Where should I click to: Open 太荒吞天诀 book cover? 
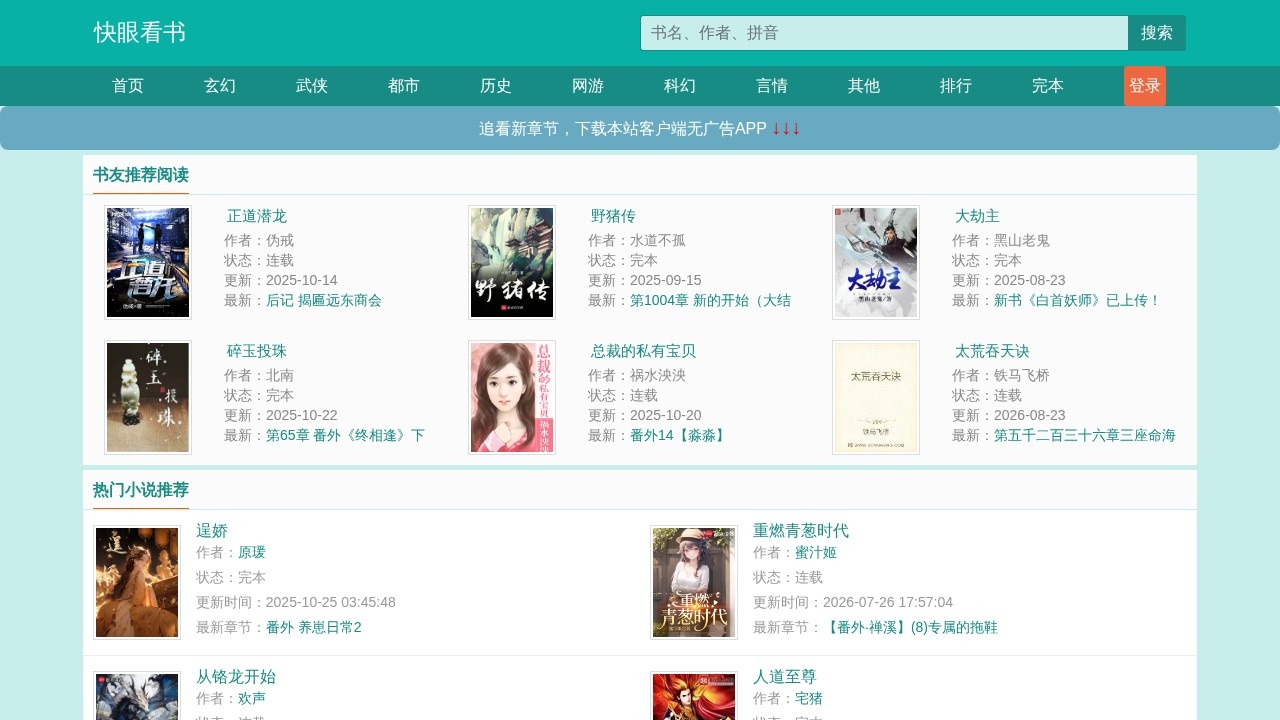point(876,397)
